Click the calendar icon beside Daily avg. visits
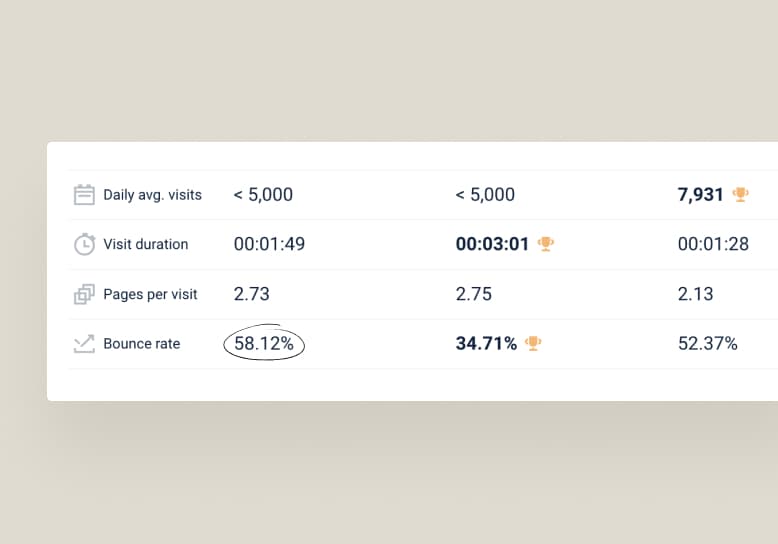Image resolution: width=778 pixels, height=544 pixels. click(84, 195)
